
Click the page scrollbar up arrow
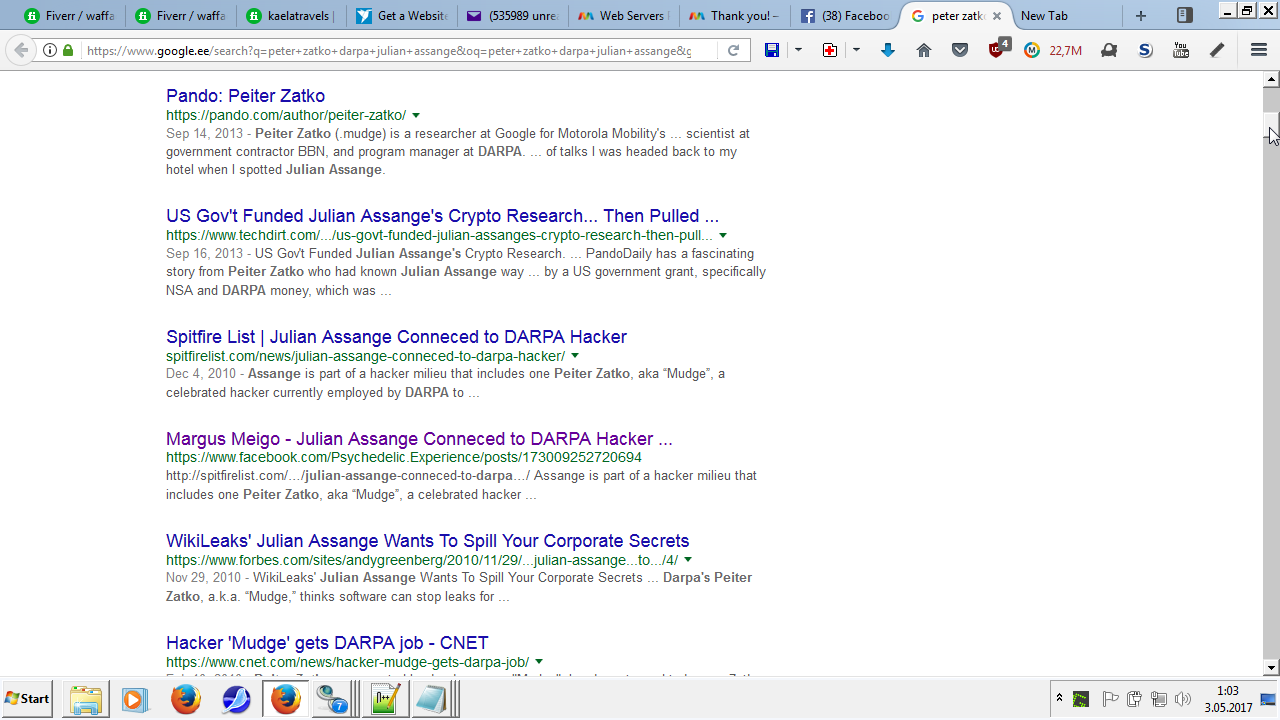click(1272, 79)
